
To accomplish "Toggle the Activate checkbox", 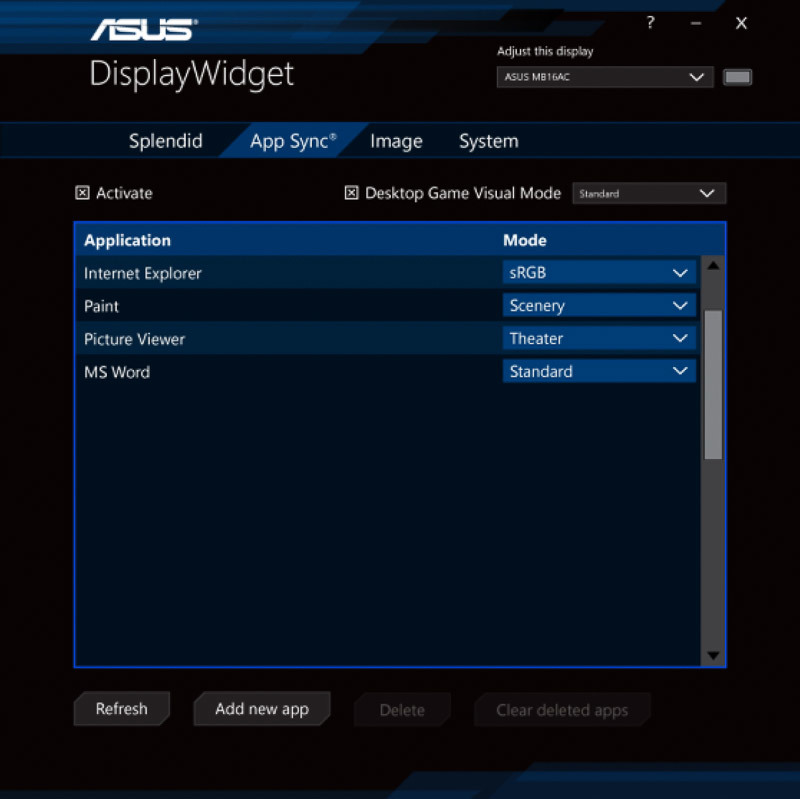I will 82,193.
